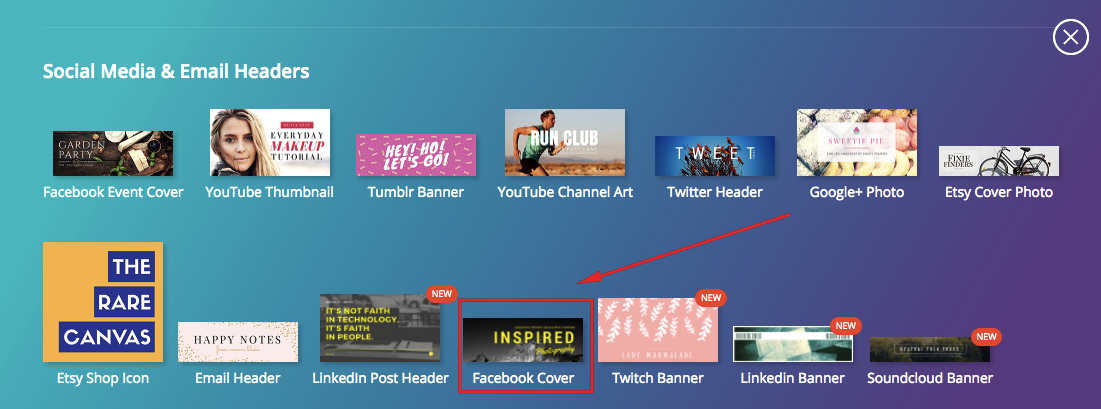
Task: Click the NEW badge on Soundcloud Banner
Action: (986, 337)
